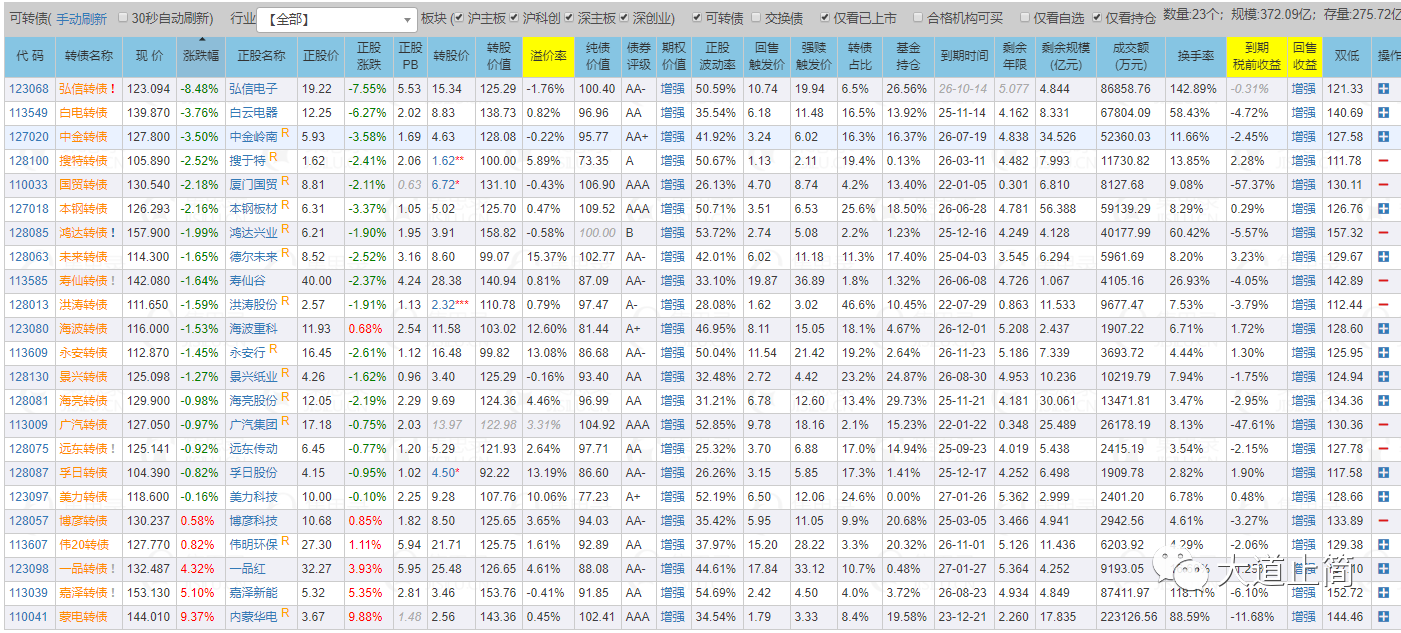This screenshot has width=1401, height=633.
Task: Toggle the 仅看已上市 checkbox
Action: [825, 18]
